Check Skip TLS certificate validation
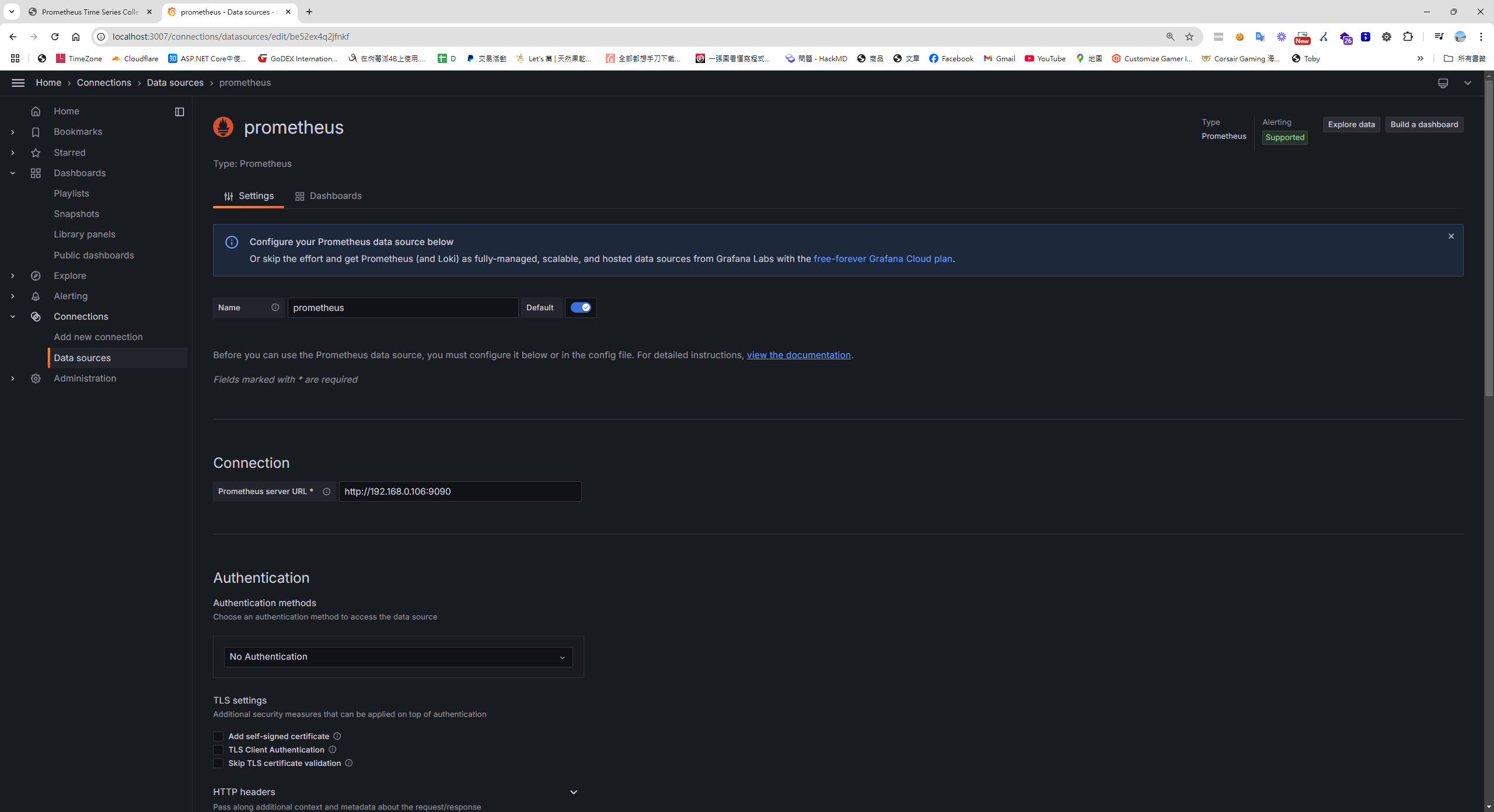This screenshot has height=812, width=1494. click(218, 763)
